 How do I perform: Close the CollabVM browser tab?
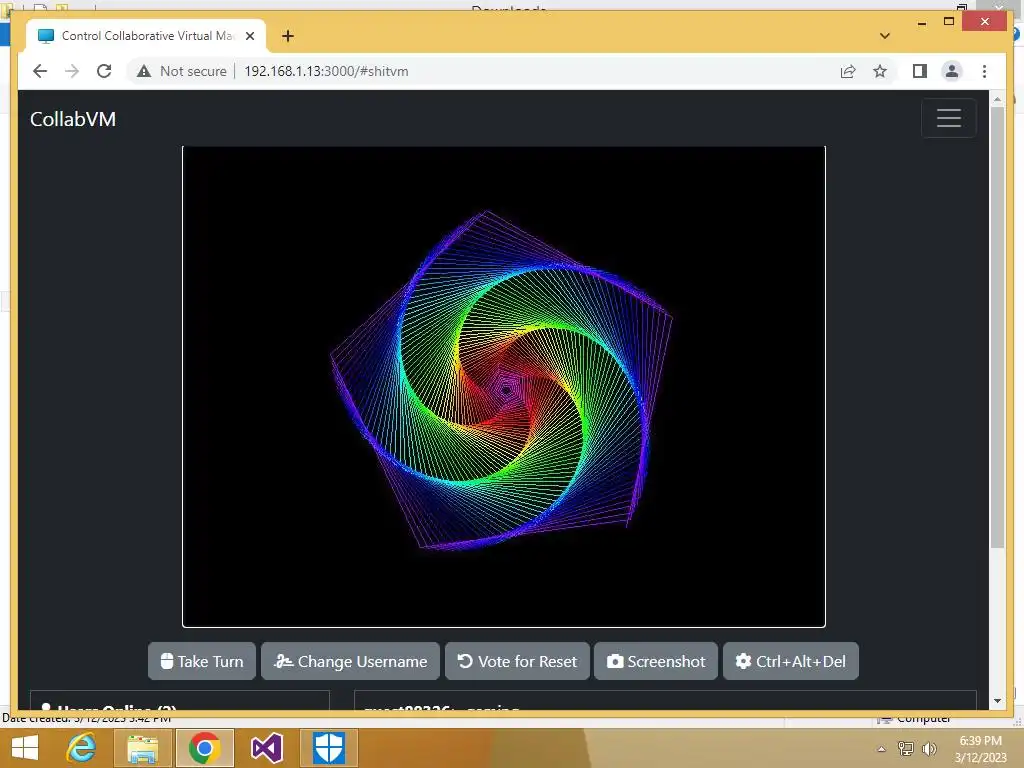tap(249, 36)
